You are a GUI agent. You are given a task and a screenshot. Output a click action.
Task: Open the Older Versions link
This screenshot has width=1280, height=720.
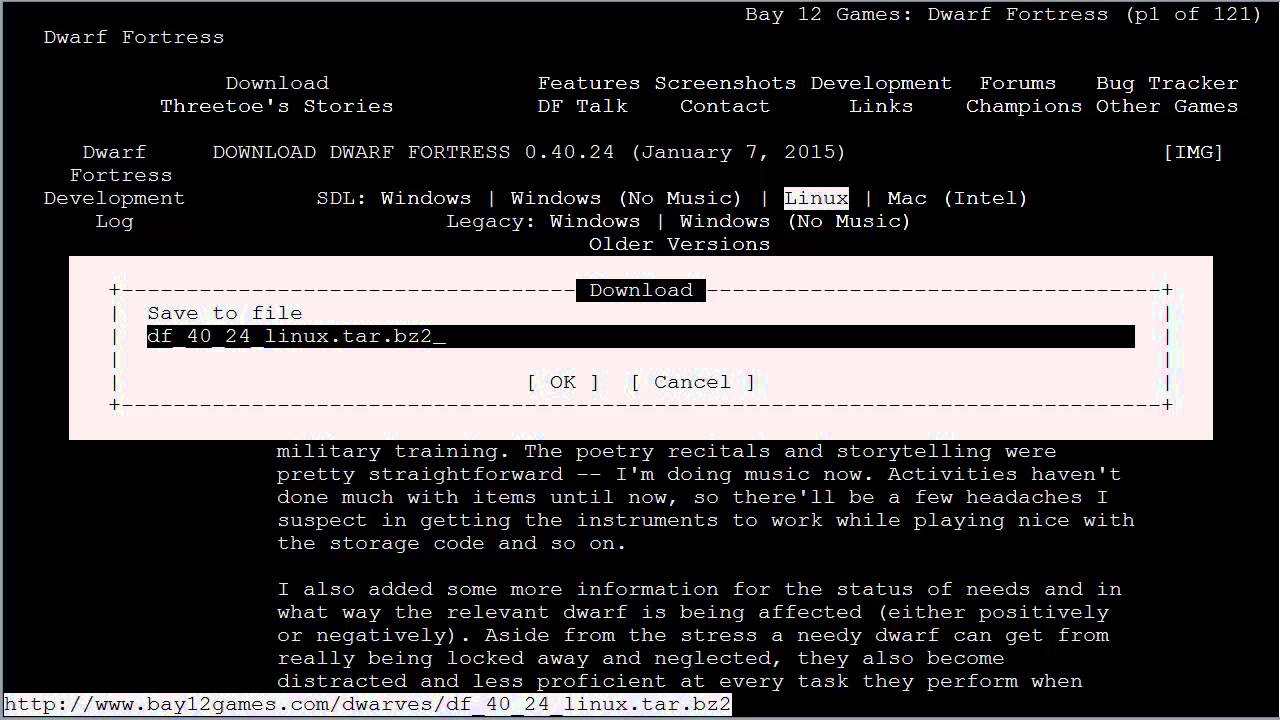(x=680, y=244)
